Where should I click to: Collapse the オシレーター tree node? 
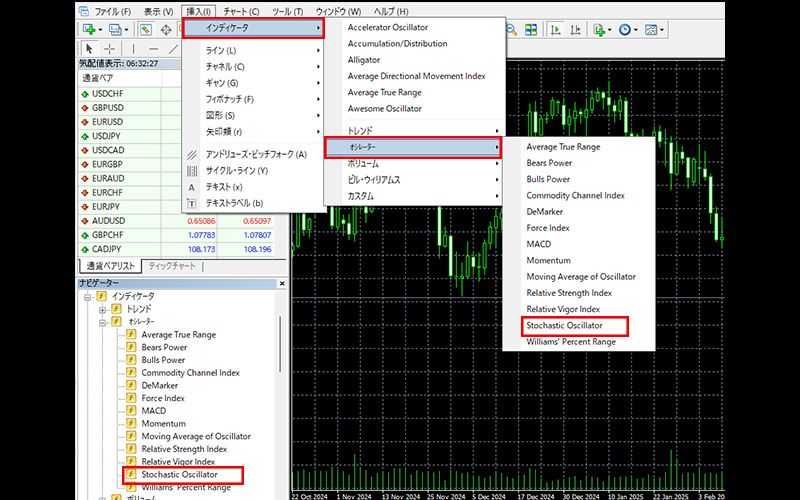103,322
